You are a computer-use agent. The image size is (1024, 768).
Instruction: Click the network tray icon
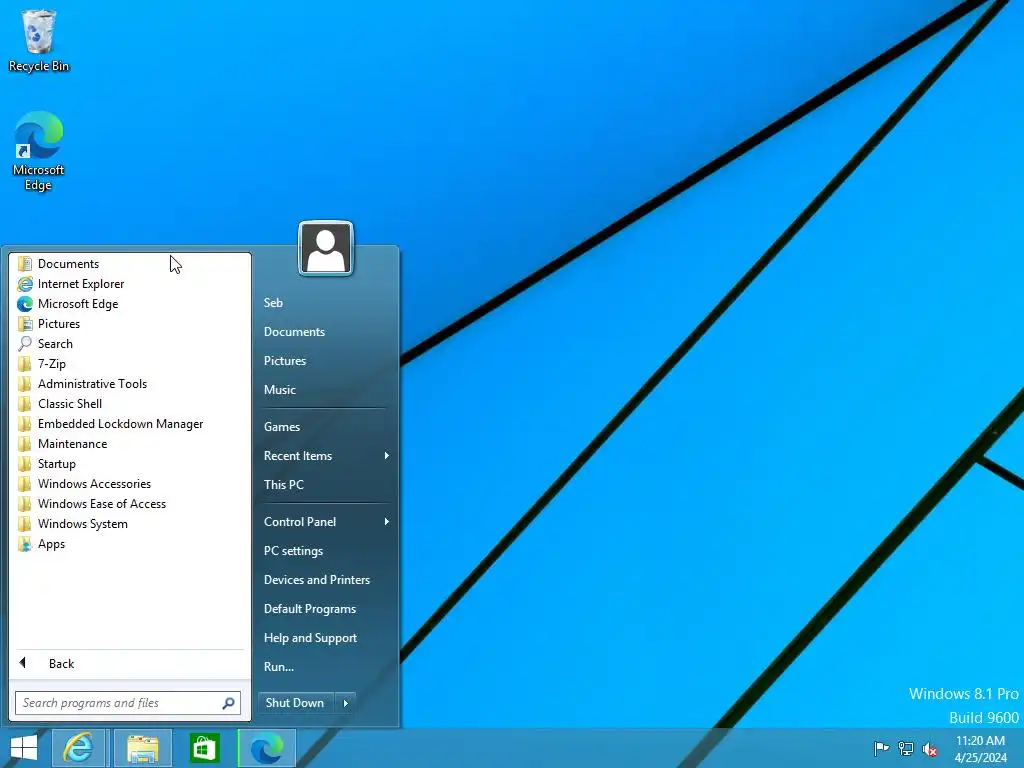coord(905,748)
